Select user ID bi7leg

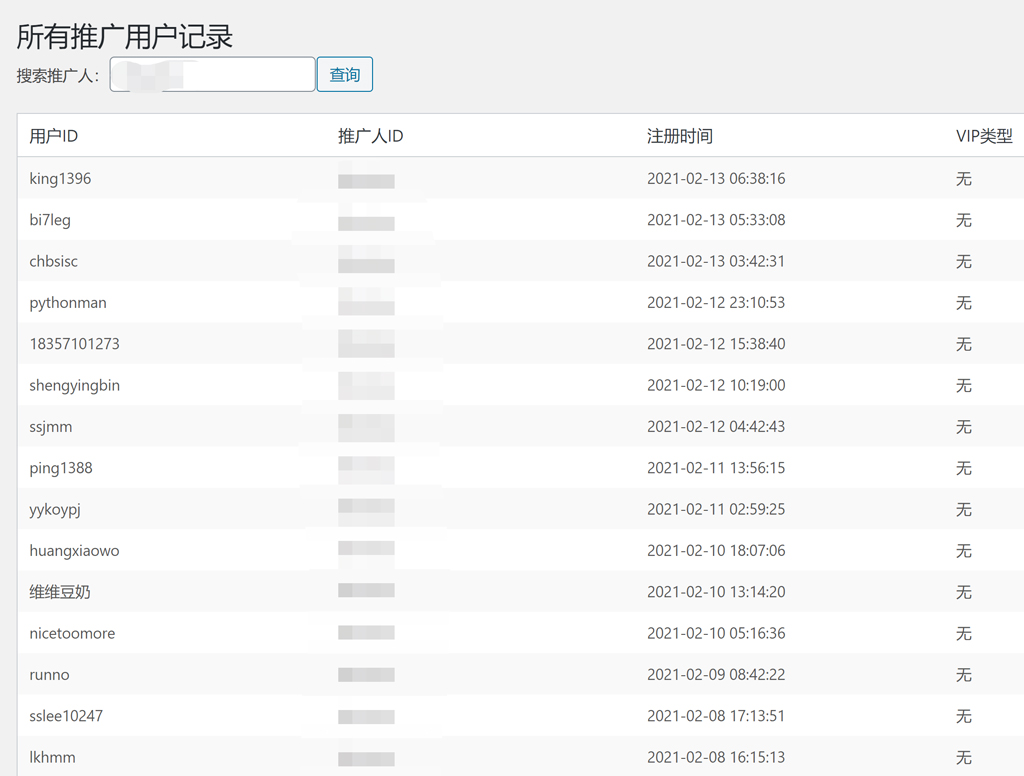coord(50,220)
